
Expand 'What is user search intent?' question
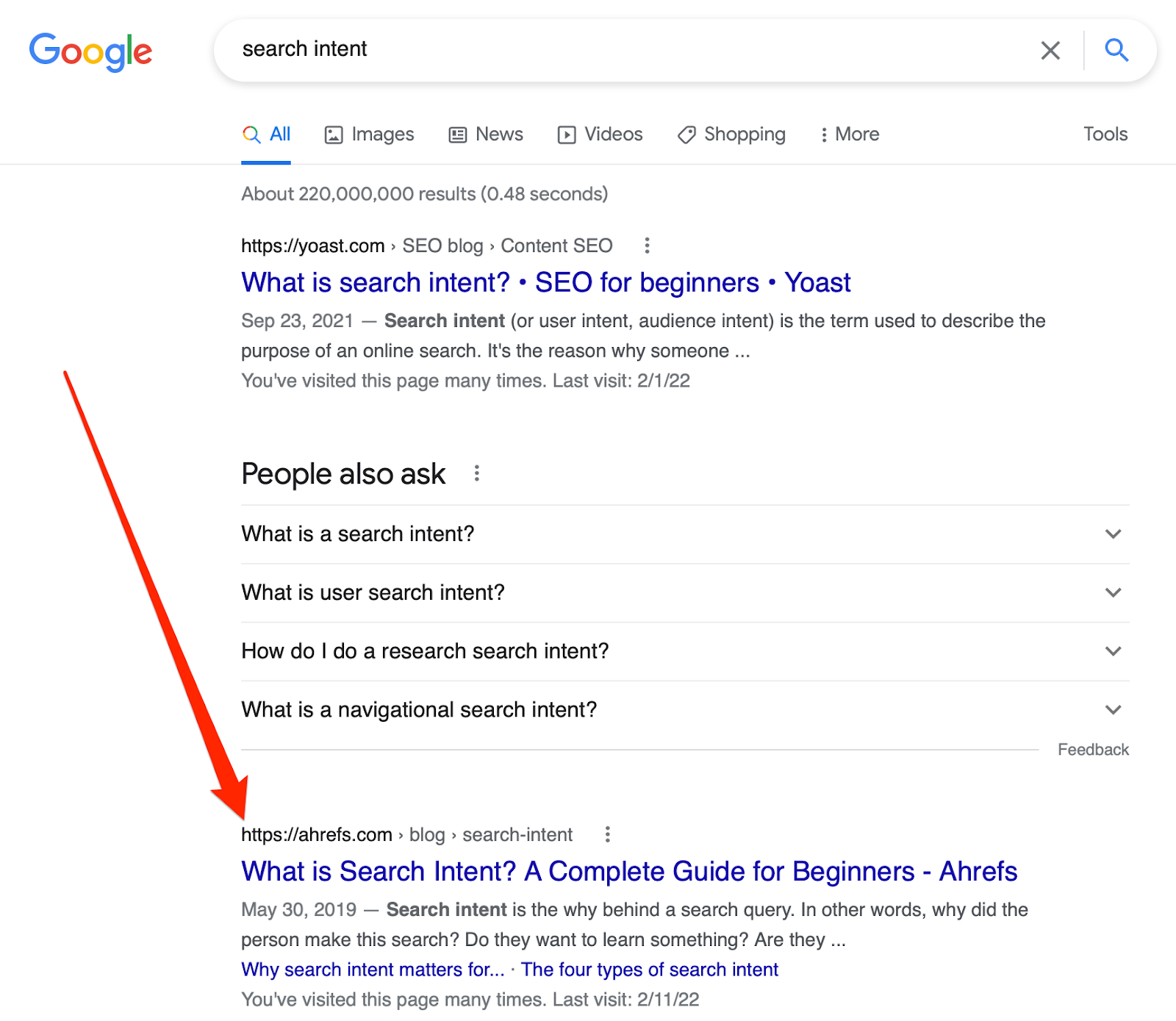coord(685,593)
